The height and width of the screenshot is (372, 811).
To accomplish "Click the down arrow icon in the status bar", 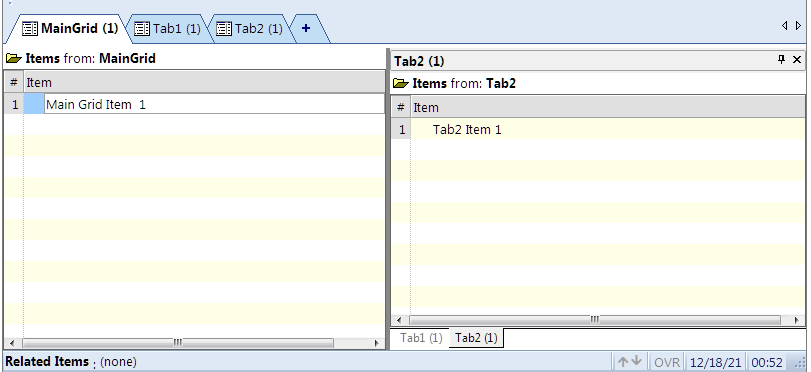I will click(x=637, y=361).
